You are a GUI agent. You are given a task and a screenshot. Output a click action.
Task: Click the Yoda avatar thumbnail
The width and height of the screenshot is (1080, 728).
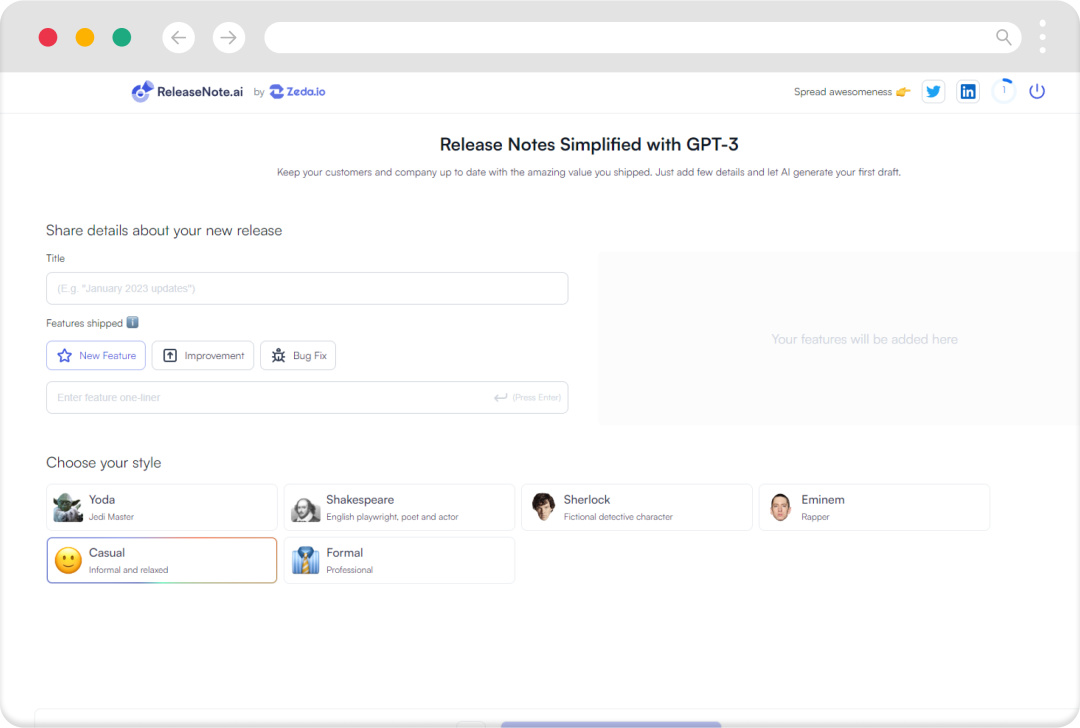[x=68, y=508]
